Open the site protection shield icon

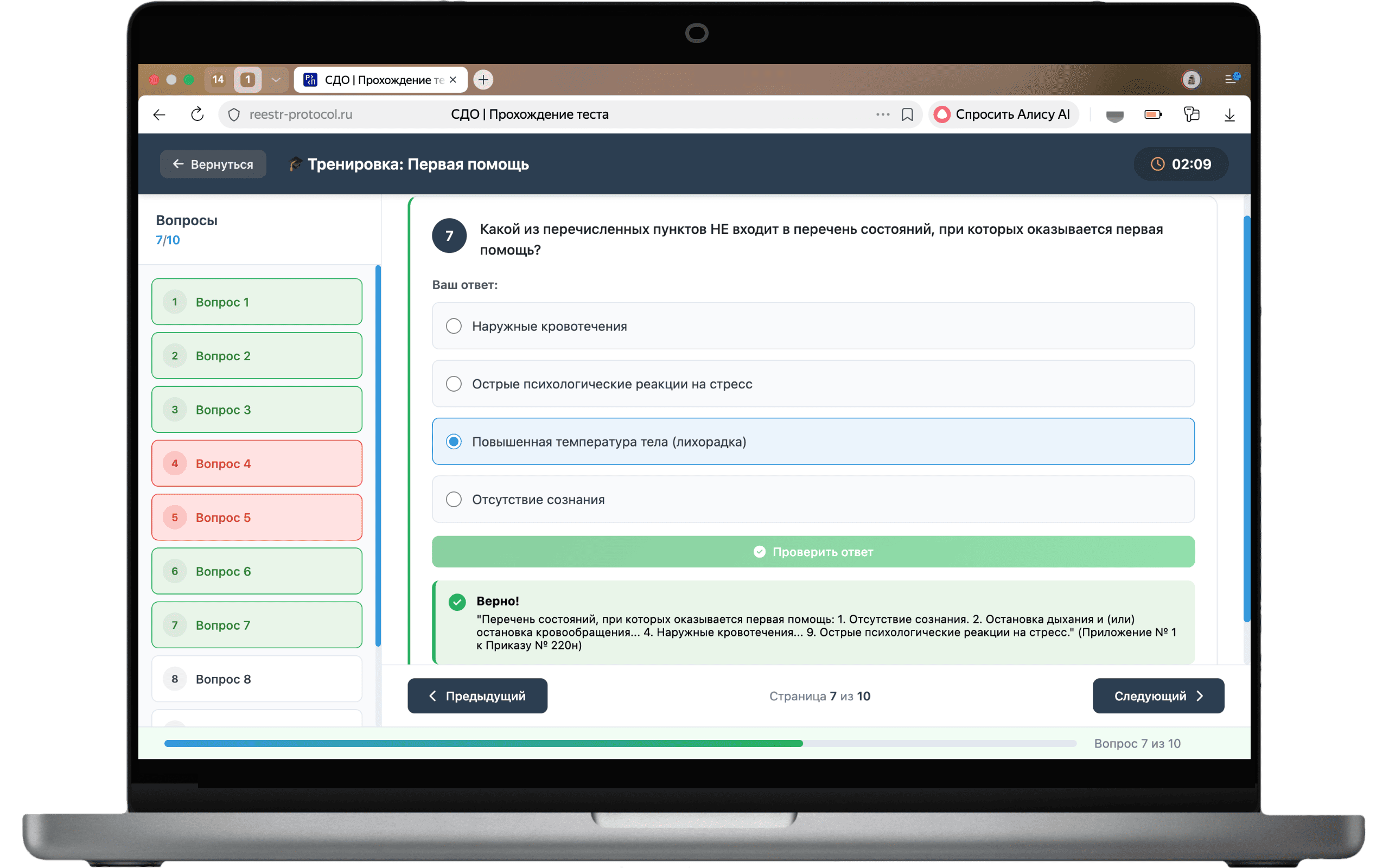pos(234,115)
